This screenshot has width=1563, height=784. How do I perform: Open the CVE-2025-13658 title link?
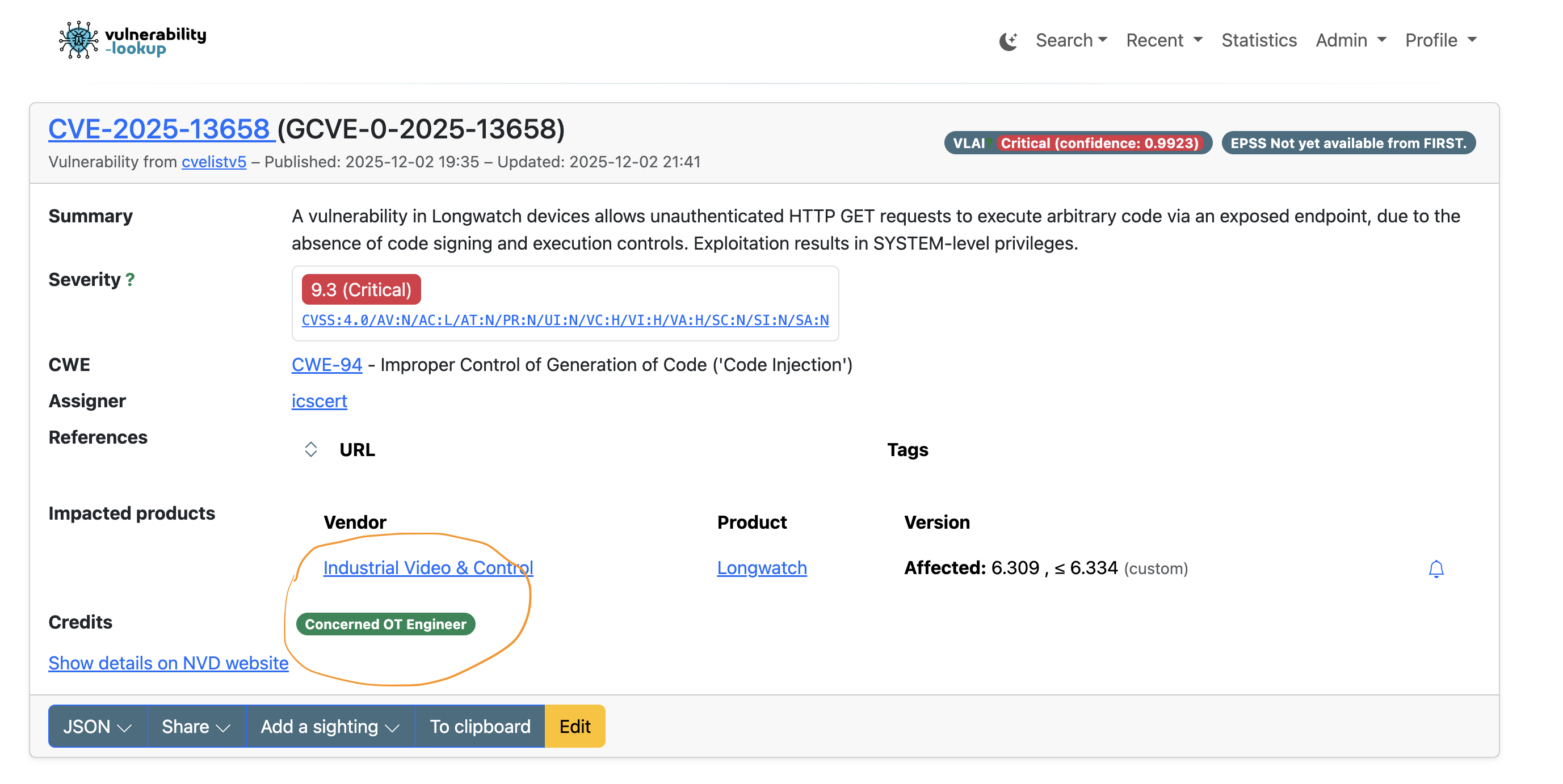coord(161,129)
